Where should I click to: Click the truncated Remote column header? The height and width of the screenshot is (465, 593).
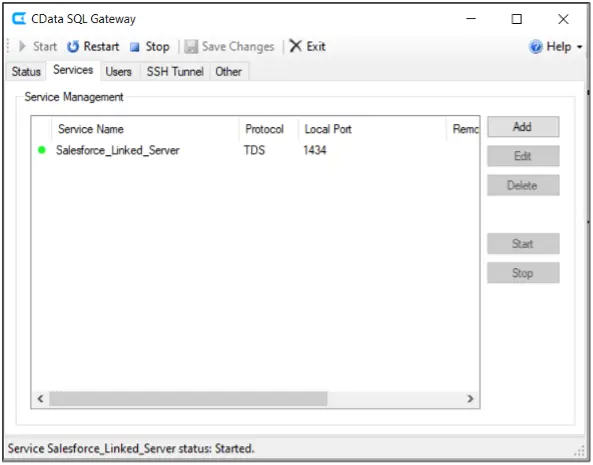click(x=464, y=129)
